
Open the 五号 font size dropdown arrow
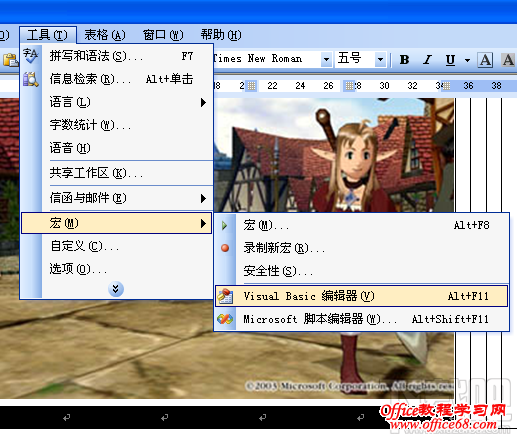380,60
